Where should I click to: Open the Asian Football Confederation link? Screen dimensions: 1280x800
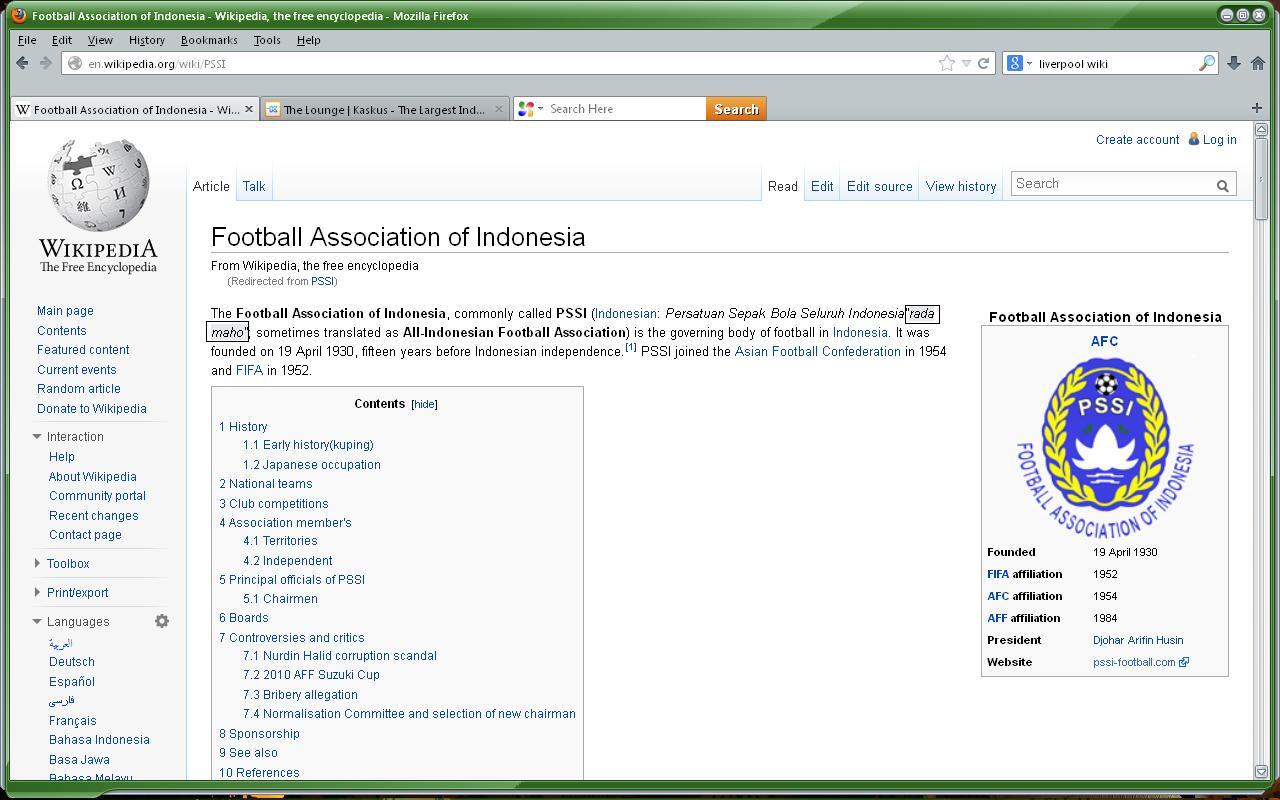click(x=817, y=352)
